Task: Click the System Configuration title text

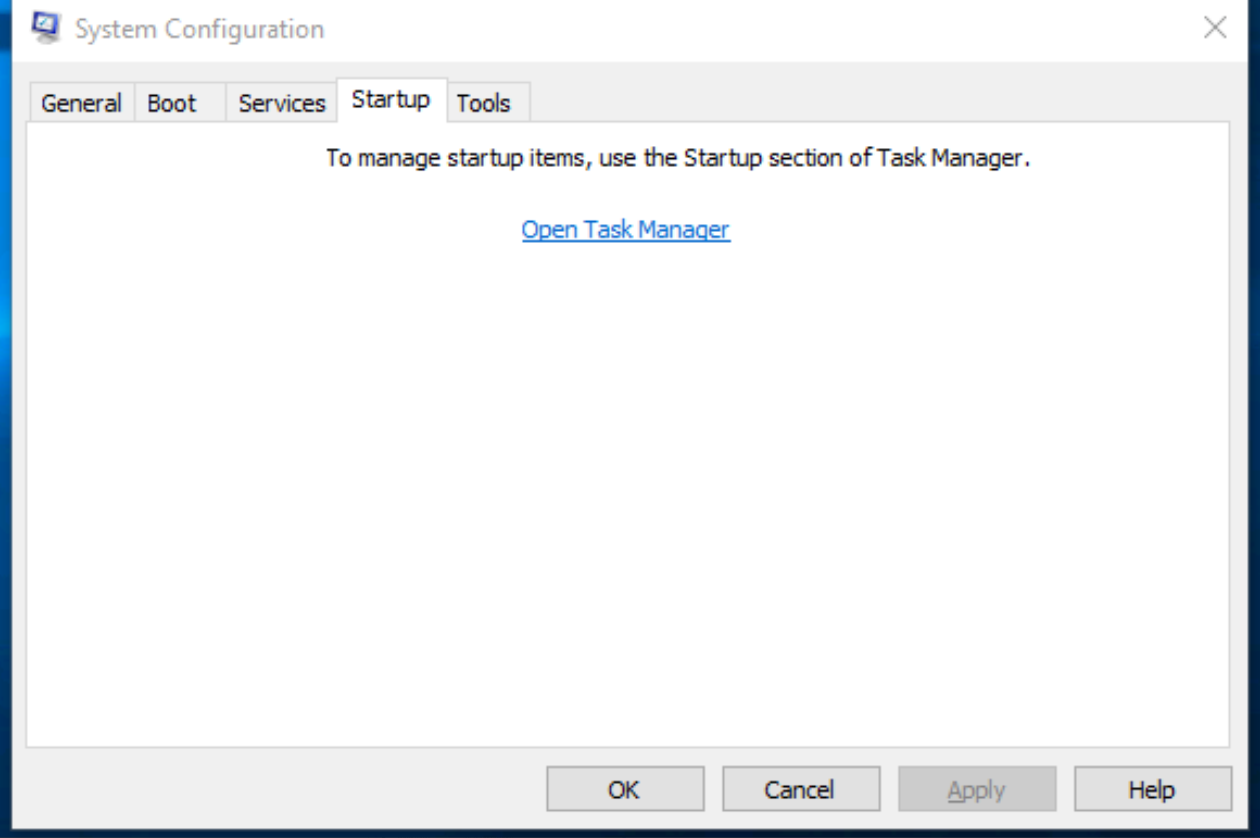Action: pos(200,29)
